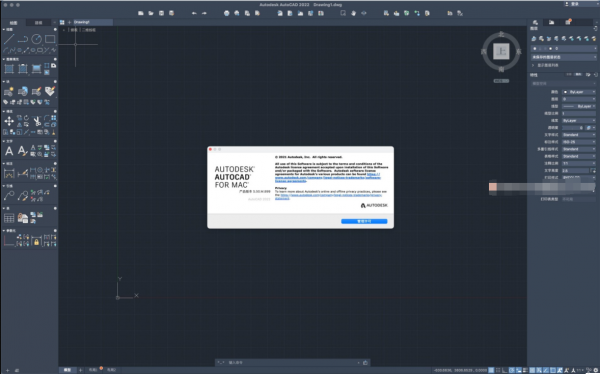
Task: Click the New drawing icon in top toolbar
Action: [141, 13]
